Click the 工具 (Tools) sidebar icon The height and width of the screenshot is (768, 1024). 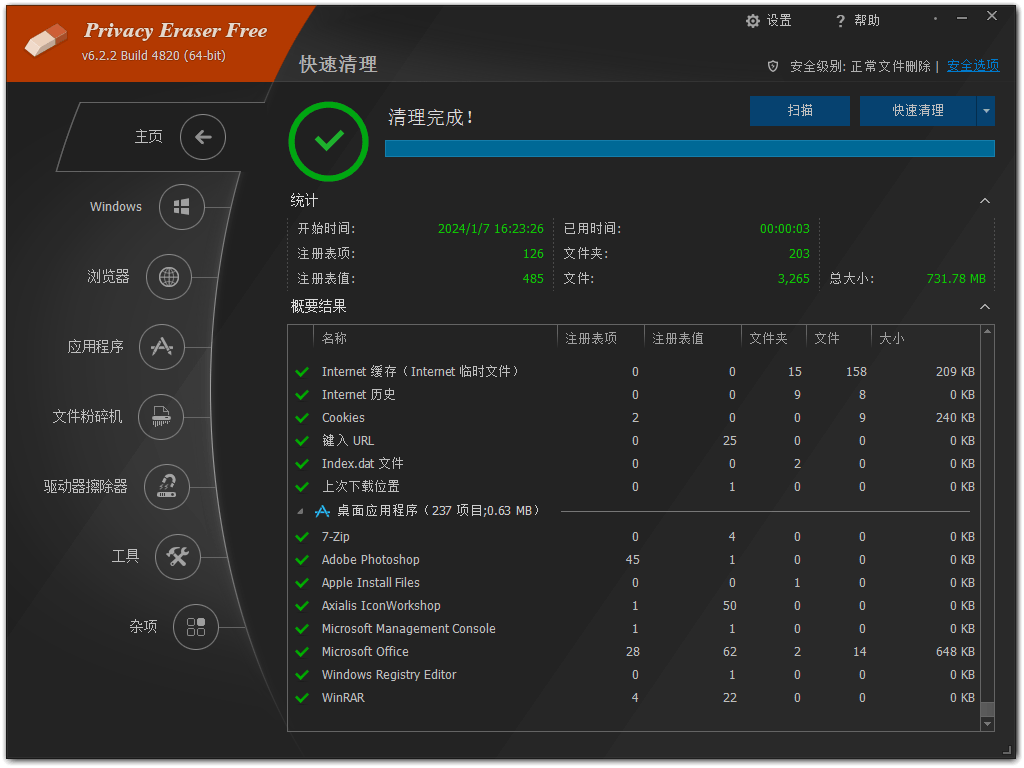[177, 557]
